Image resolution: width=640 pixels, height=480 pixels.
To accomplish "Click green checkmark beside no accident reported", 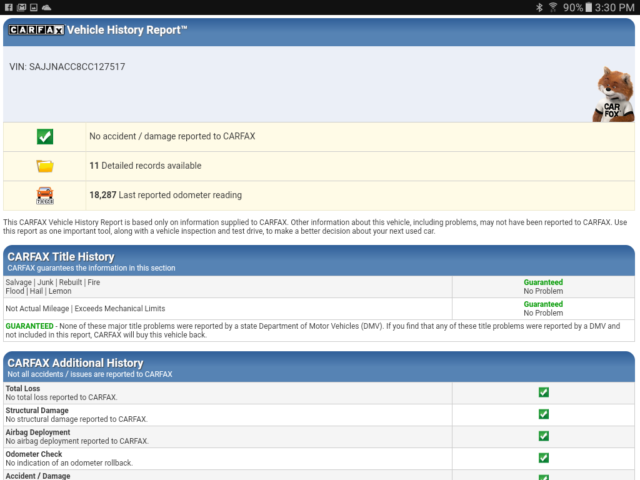I will point(45,137).
